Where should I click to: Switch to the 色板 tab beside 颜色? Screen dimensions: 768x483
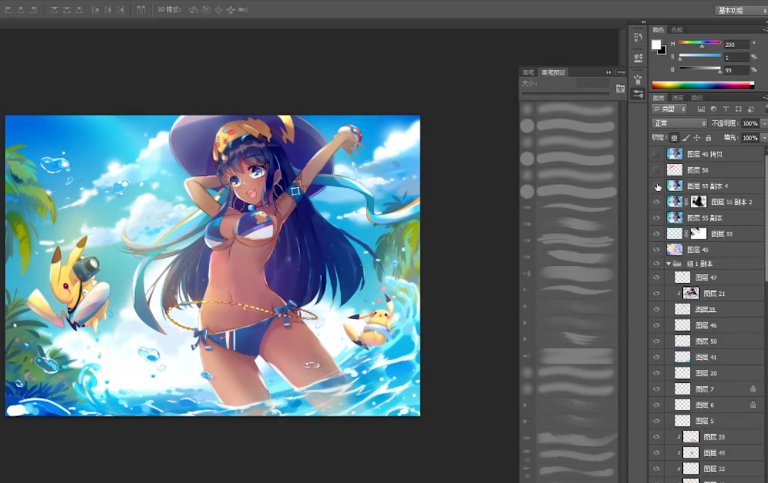[677, 30]
